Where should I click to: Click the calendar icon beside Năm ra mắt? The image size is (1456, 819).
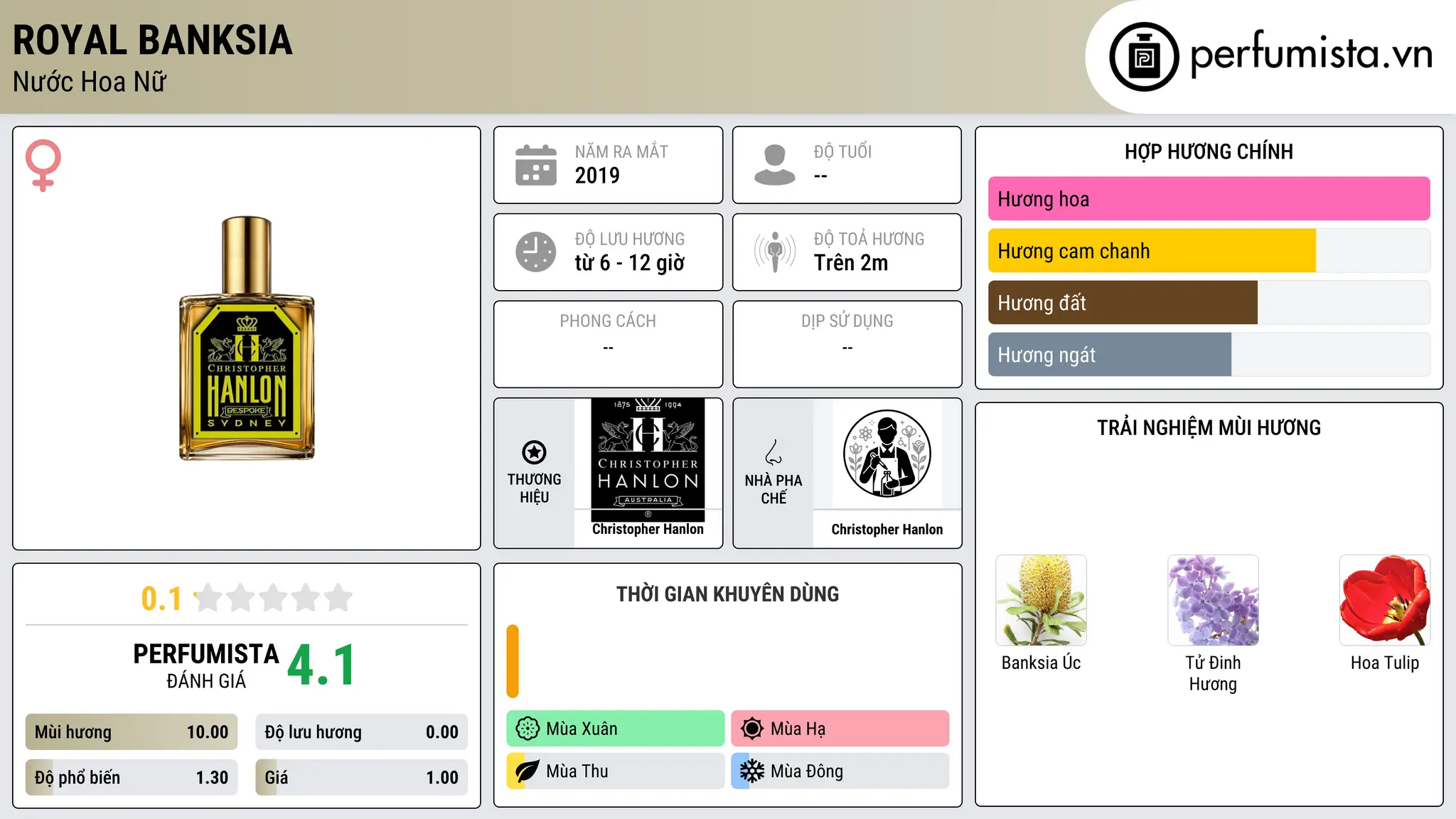tap(536, 165)
